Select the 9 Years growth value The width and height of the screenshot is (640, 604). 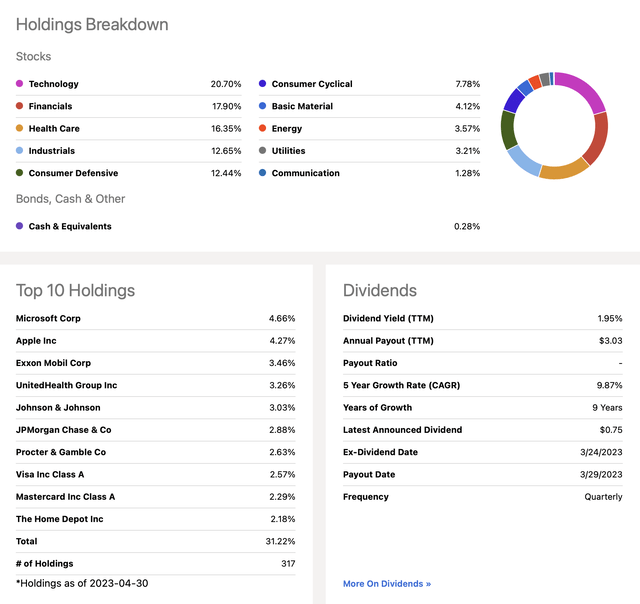(607, 408)
